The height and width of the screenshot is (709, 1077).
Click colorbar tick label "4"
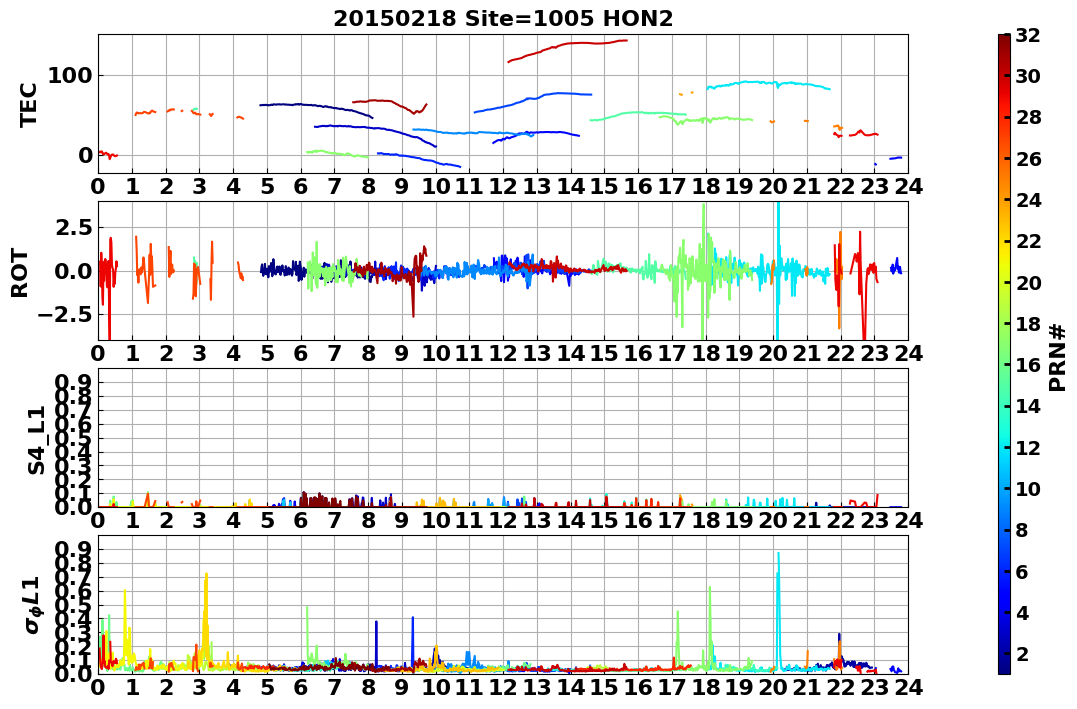1022,612
